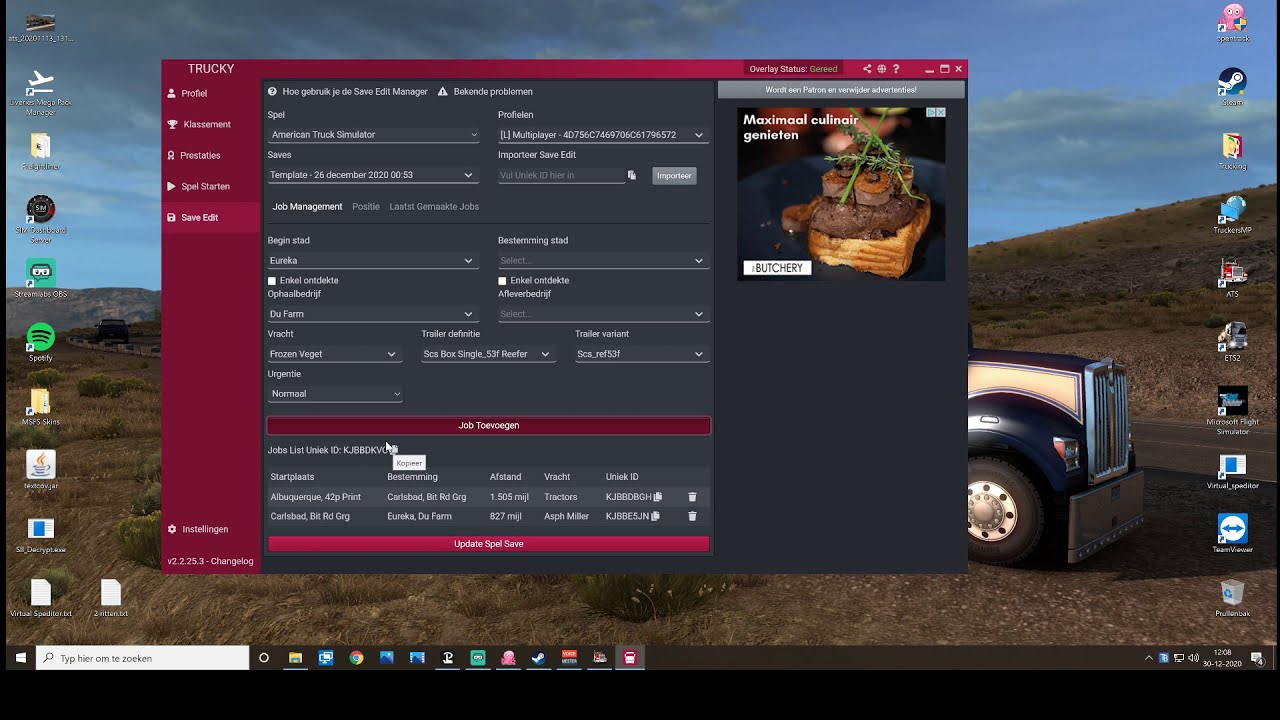The height and width of the screenshot is (720, 1280).
Task: Open TeamViewer desktop shortcut
Action: pyautogui.click(x=1232, y=534)
